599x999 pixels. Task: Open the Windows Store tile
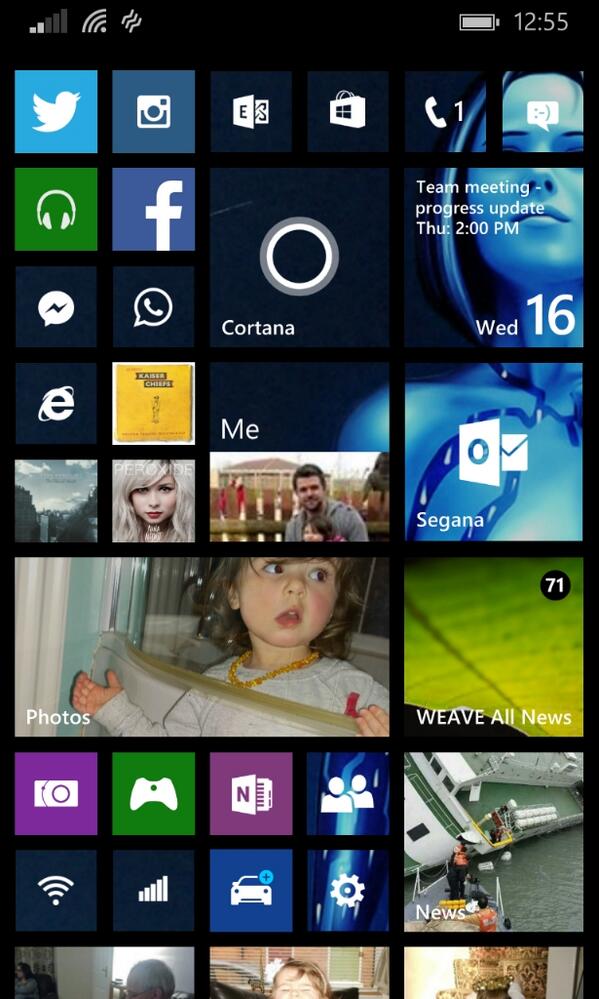click(348, 111)
